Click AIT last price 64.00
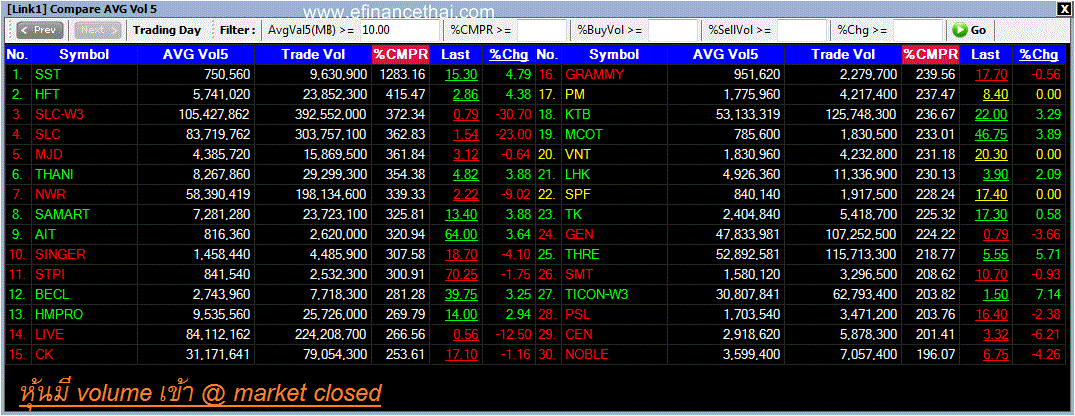This screenshot has width=1075, height=416. 461,234
